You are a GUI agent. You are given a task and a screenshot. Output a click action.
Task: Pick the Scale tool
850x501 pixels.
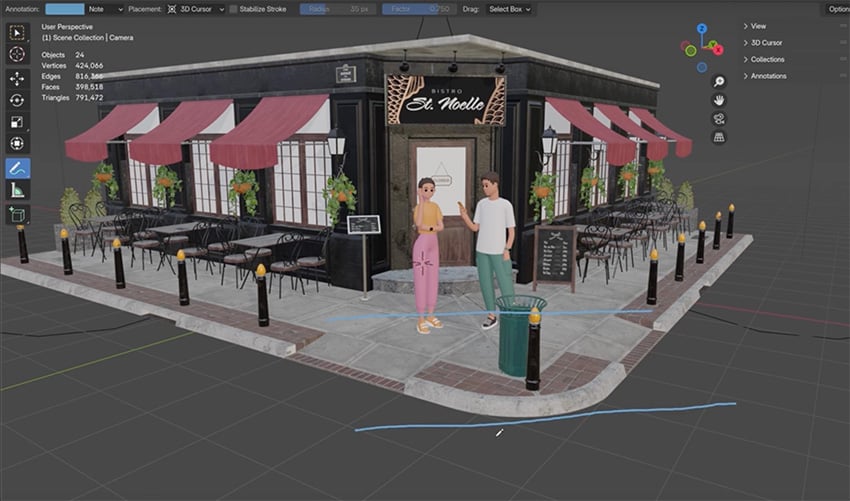(x=17, y=122)
